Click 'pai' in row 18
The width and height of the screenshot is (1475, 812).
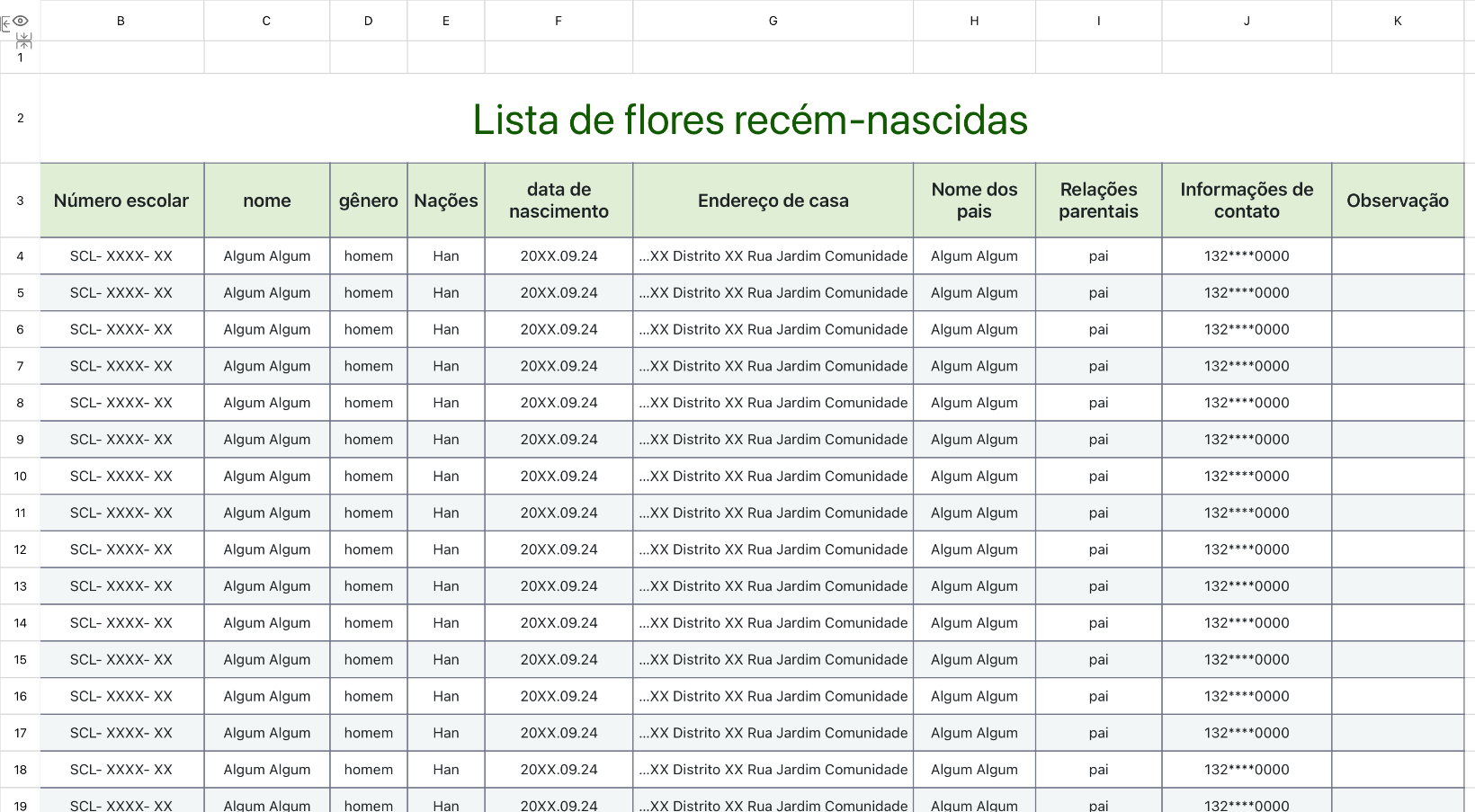(x=1098, y=770)
